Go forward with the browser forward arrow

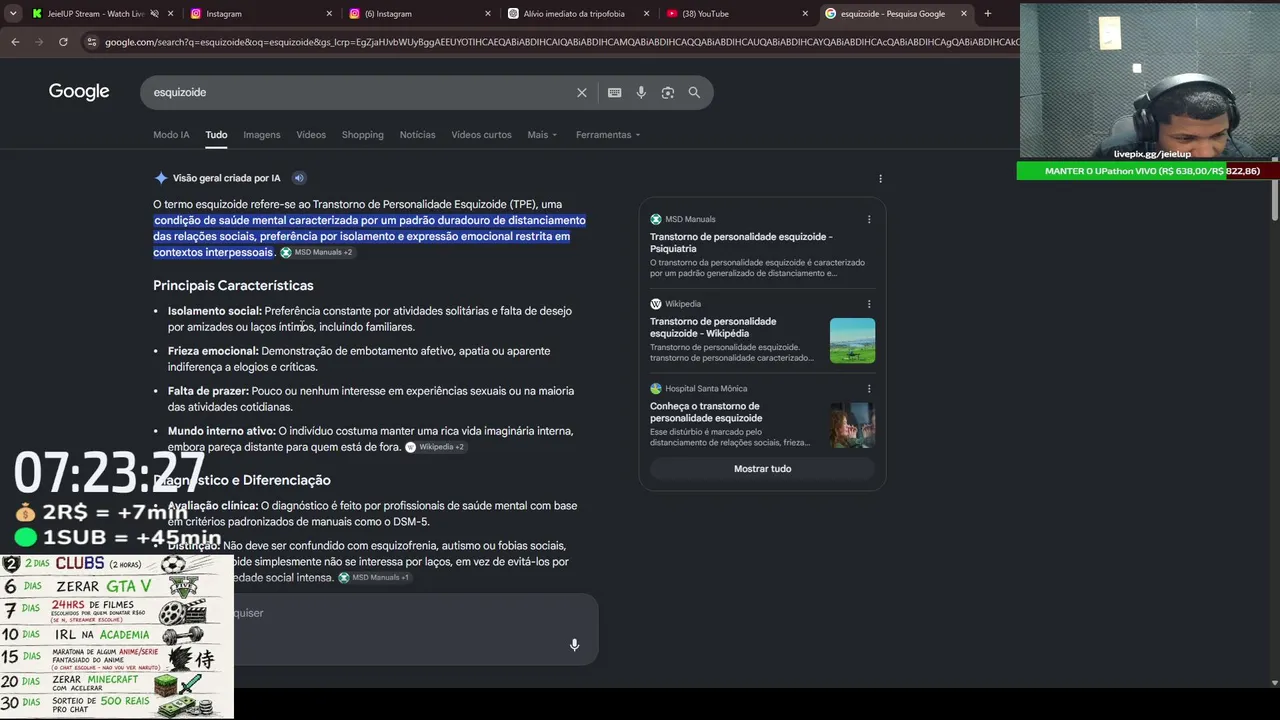coord(39,42)
